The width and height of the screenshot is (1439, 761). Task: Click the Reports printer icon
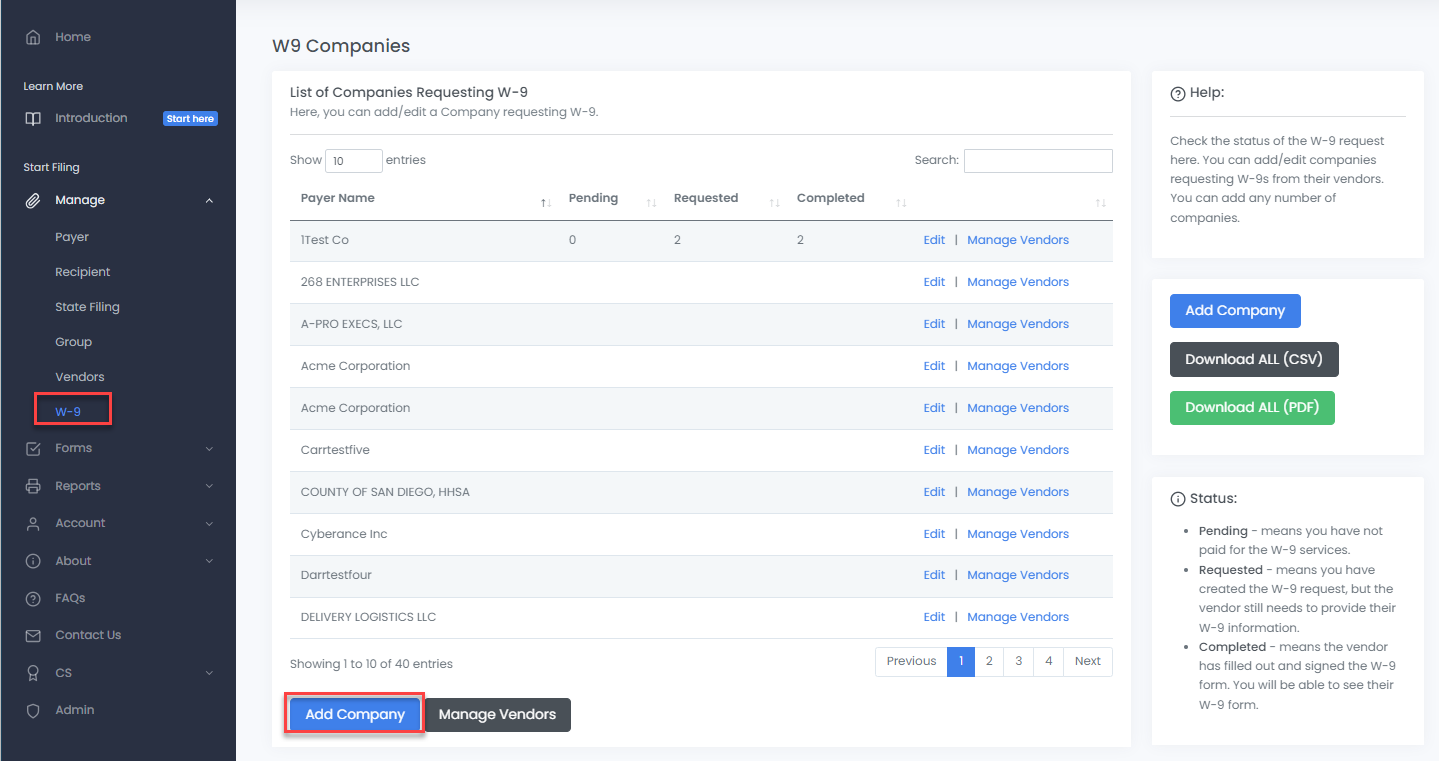tap(33, 486)
